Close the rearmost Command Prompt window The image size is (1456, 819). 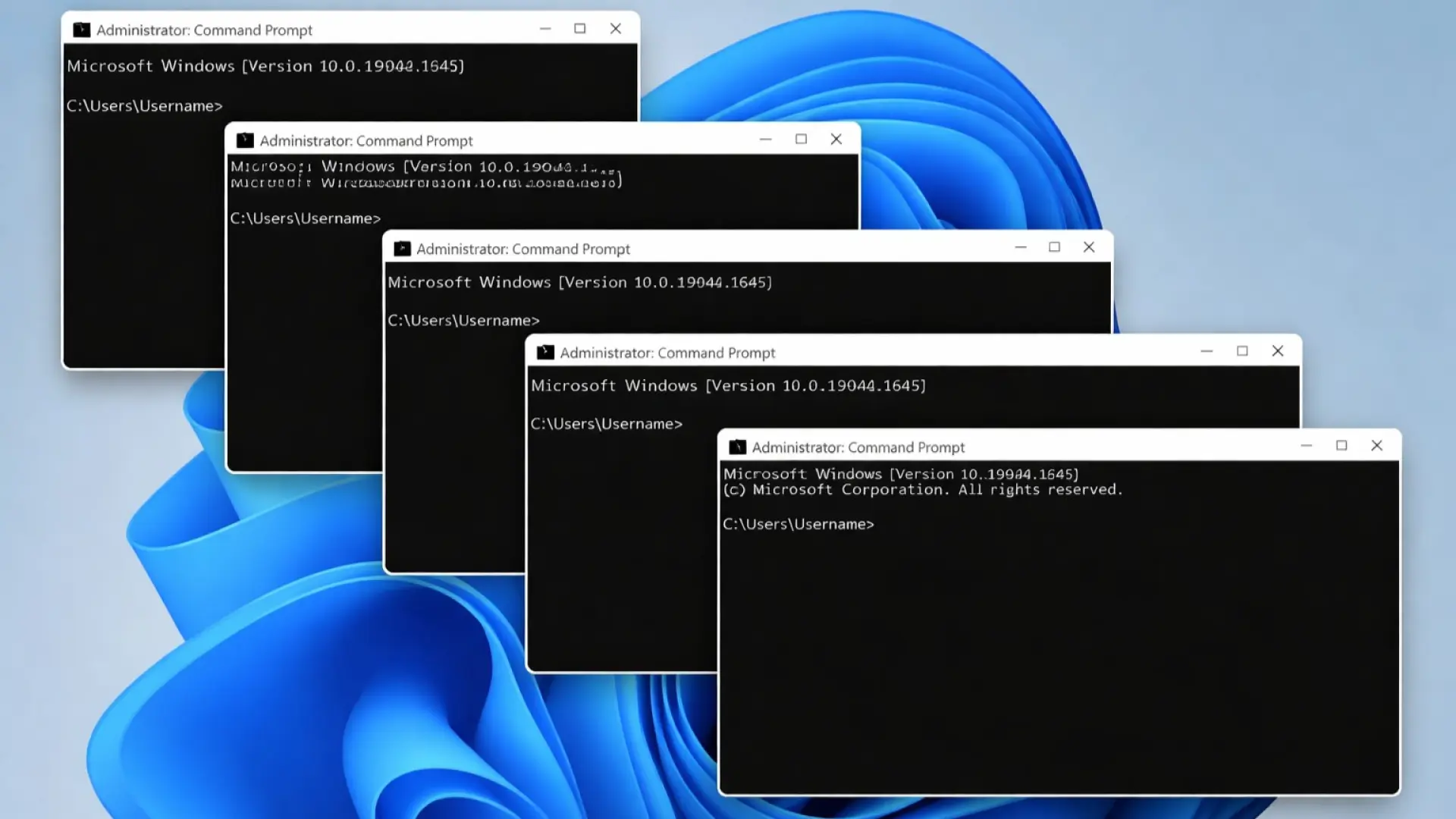point(616,29)
